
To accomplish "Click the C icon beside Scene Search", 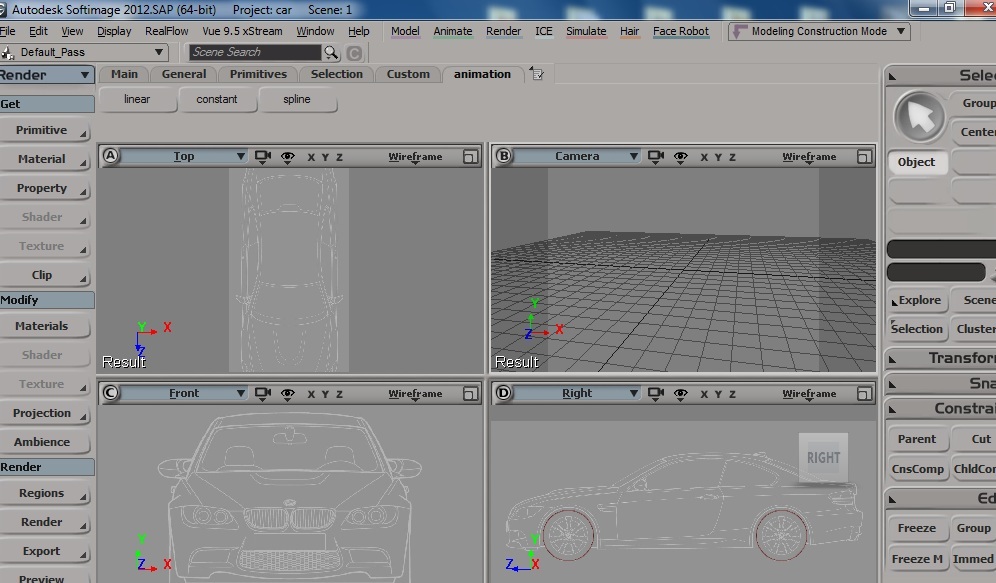I will coord(354,53).
